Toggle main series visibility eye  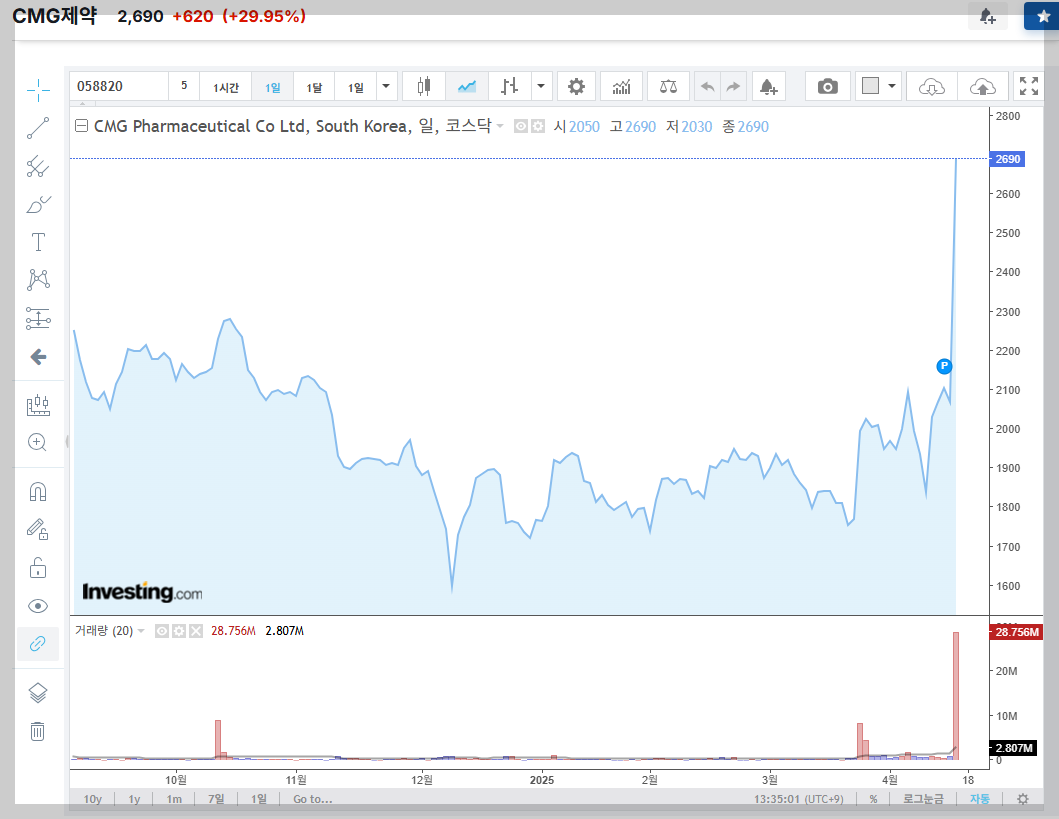tap(521, 126)
